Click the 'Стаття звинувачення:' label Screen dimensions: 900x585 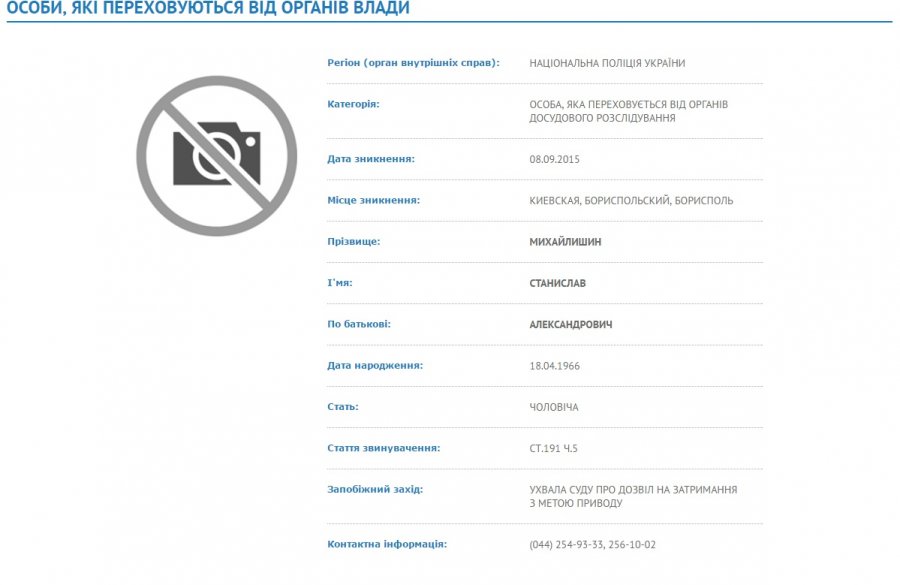[x=383, y=448]
